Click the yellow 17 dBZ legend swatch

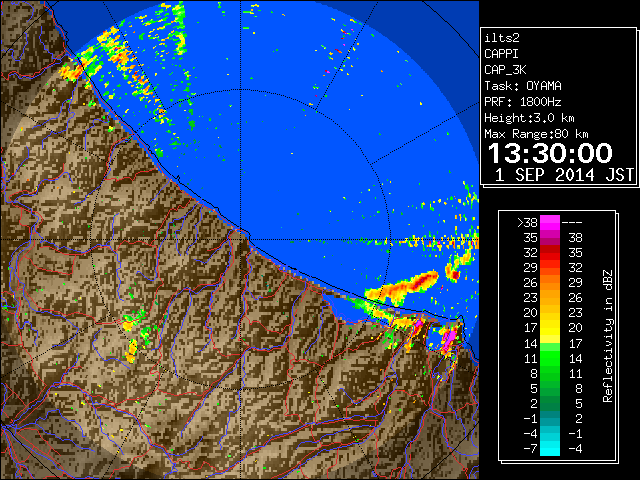550,328
